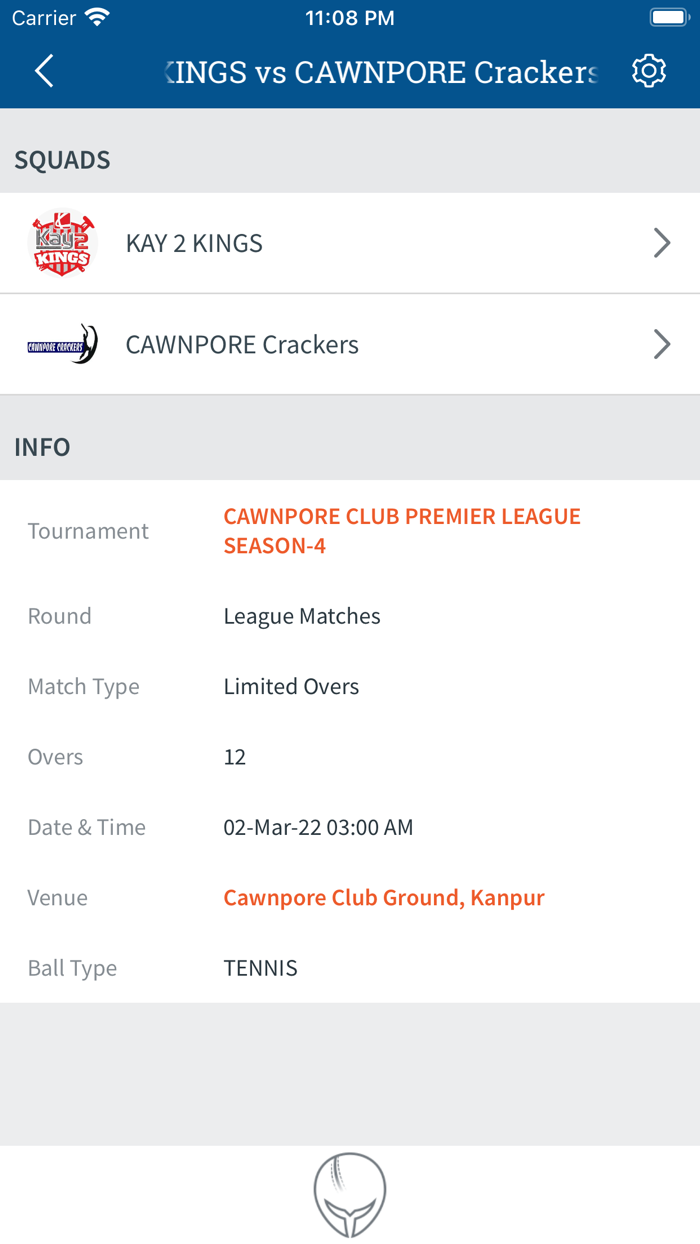The height and width of the screenshot is (1244, 700).
Task: Tap the back arrow in the navigation bar
Action: 42,71
